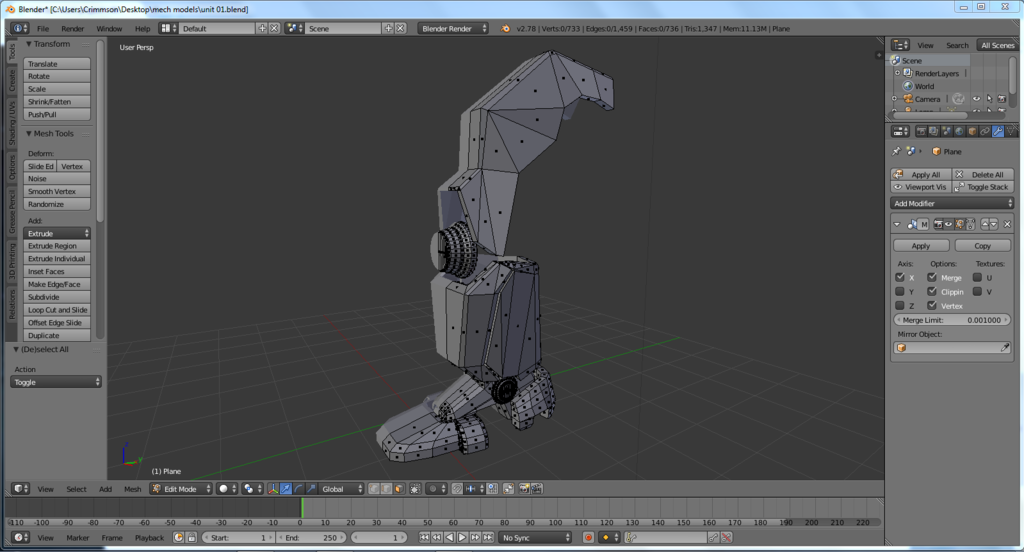Click the OpenGL render image camera icon
The image size is (1024, 552).
[x=523, y=489]
